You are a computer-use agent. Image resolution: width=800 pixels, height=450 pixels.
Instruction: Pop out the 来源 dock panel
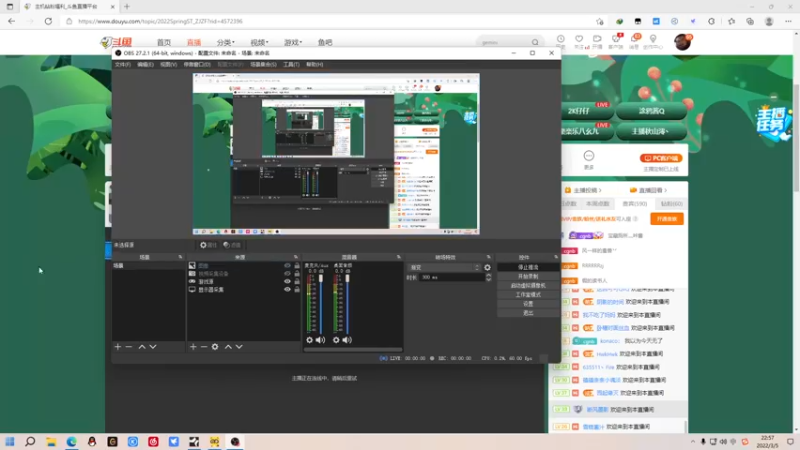296,257
